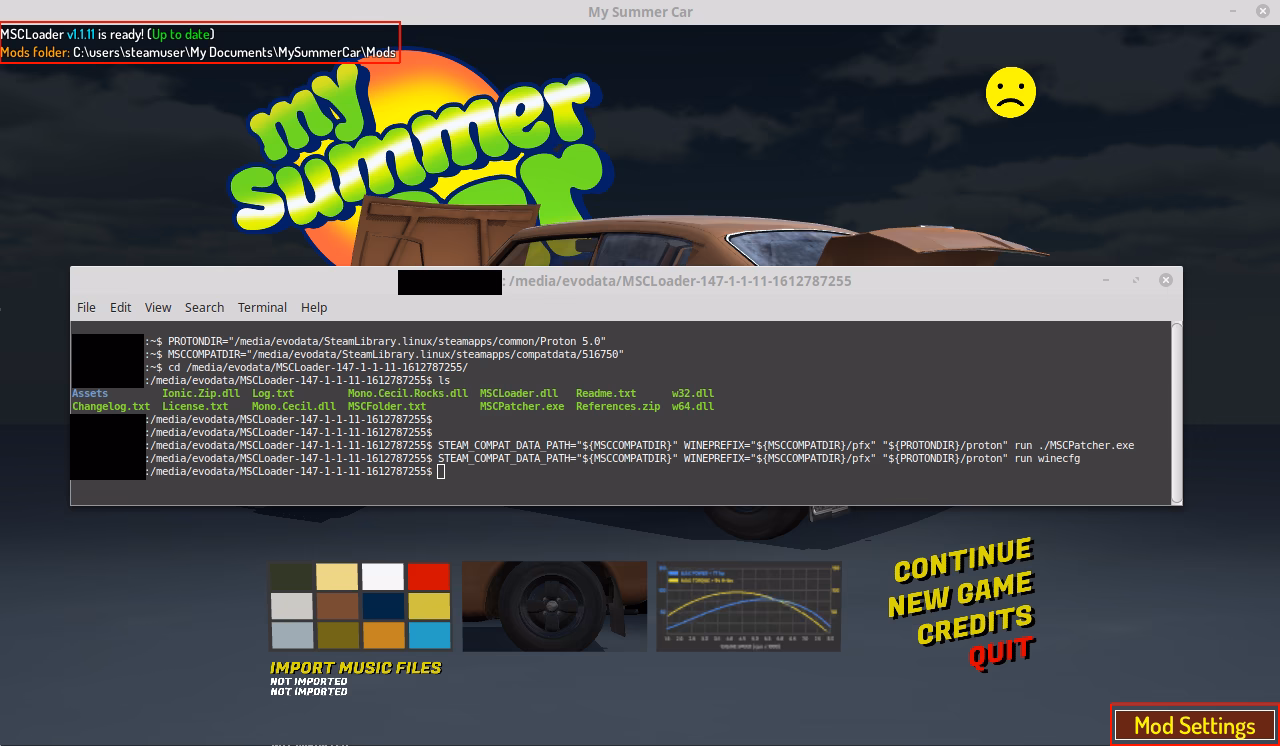Viewport: 1280px width, 746px height.
Task: Pick the pale yellow paint swatch
Action: click(x=337, y=577)
